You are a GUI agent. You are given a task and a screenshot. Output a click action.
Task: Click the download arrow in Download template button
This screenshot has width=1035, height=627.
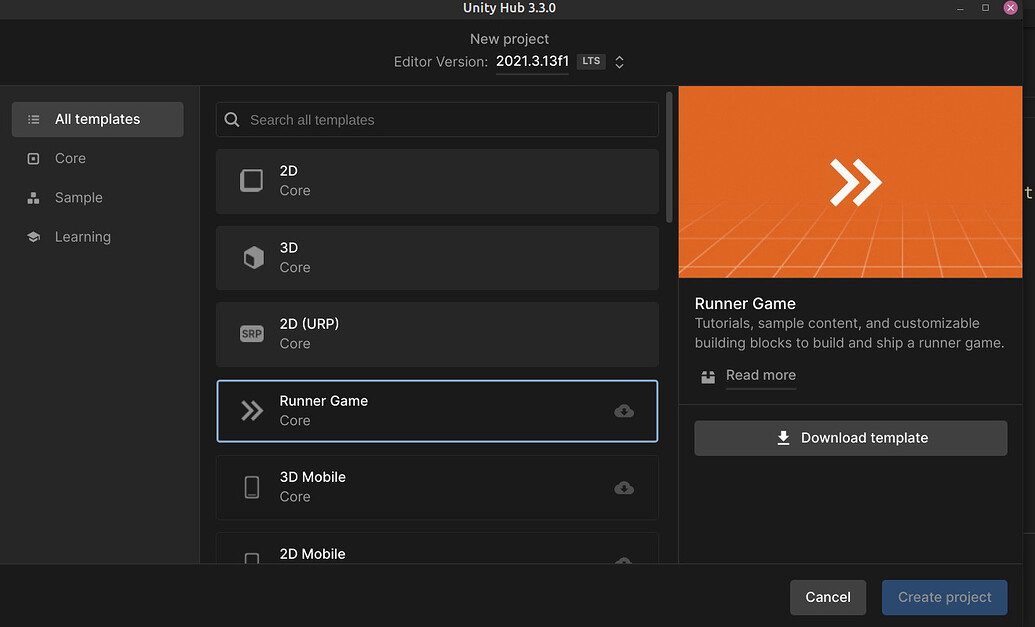[x=783, y=437]
